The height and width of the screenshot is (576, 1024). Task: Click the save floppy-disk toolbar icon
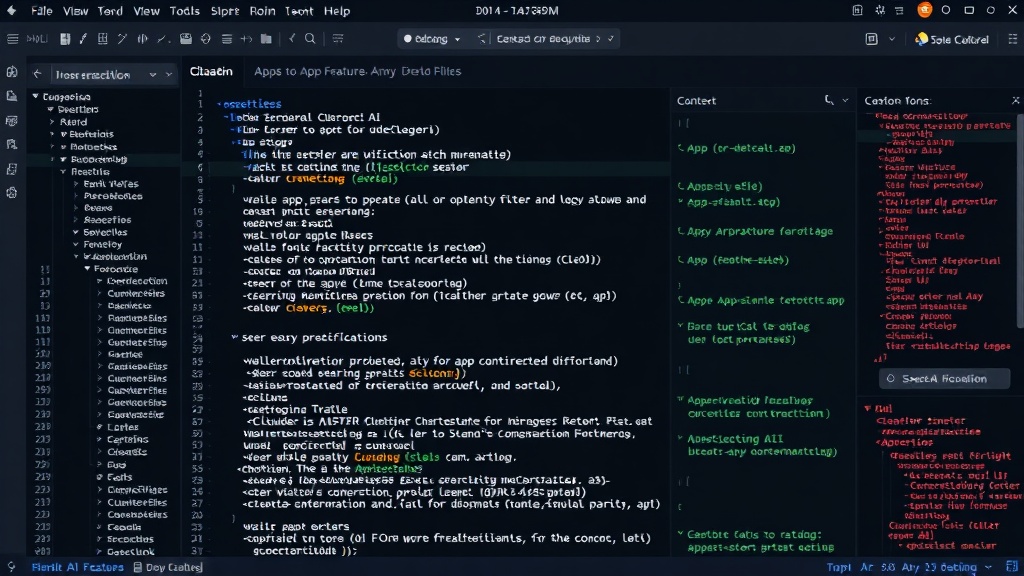[x=65, y=39]
